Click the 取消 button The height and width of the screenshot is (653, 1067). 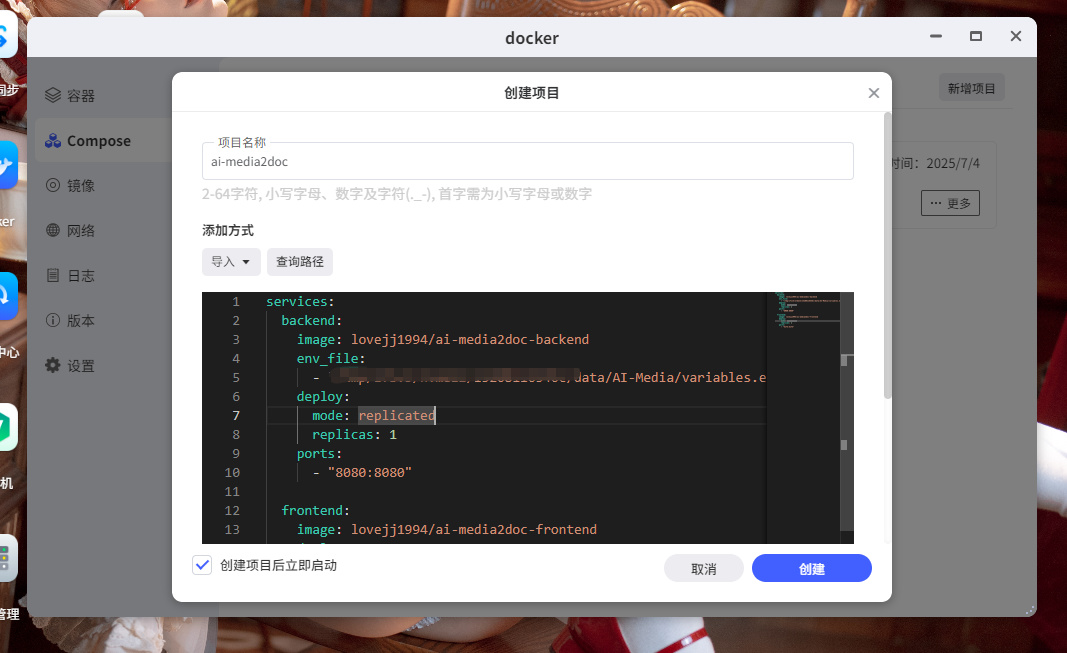click(x=704, y=569)
